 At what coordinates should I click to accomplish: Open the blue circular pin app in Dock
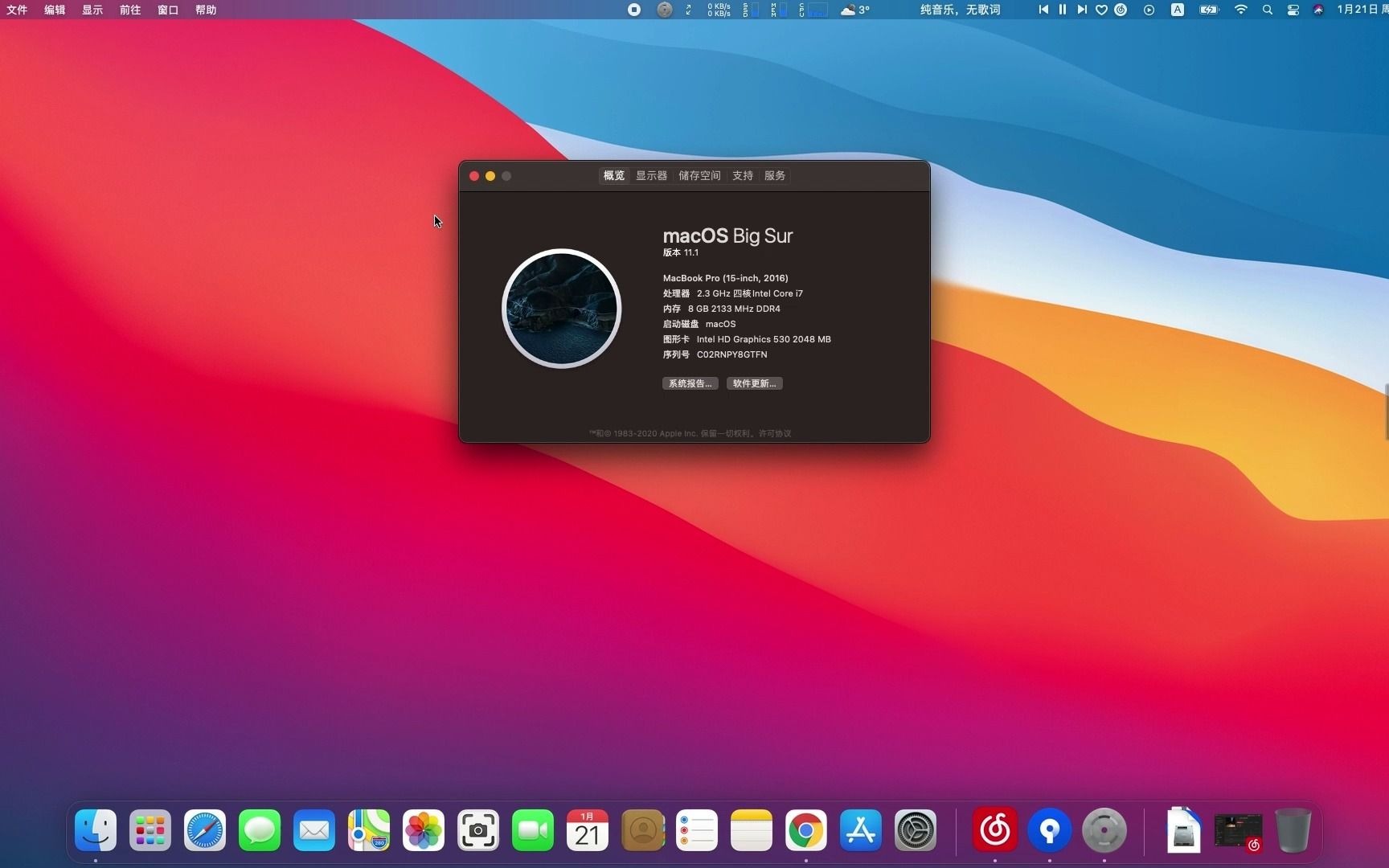[1050, 830]
